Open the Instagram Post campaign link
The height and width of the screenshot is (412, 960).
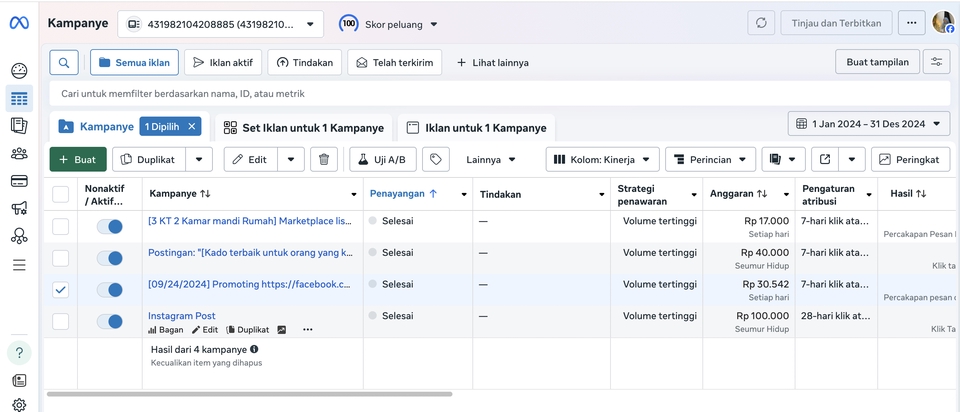pos(182,315)
